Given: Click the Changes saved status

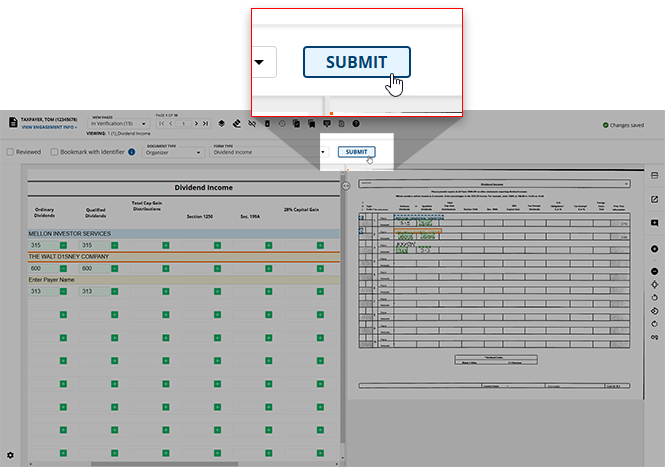Looking at the screenshot, I should click(623, 125).
